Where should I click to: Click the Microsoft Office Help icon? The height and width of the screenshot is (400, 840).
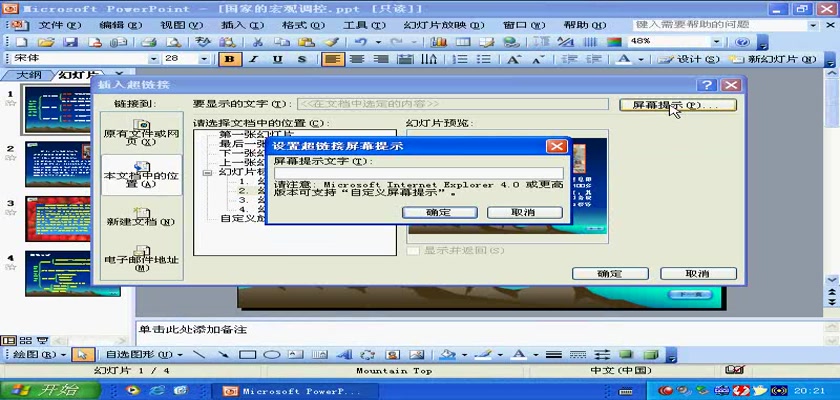[742, 42]
